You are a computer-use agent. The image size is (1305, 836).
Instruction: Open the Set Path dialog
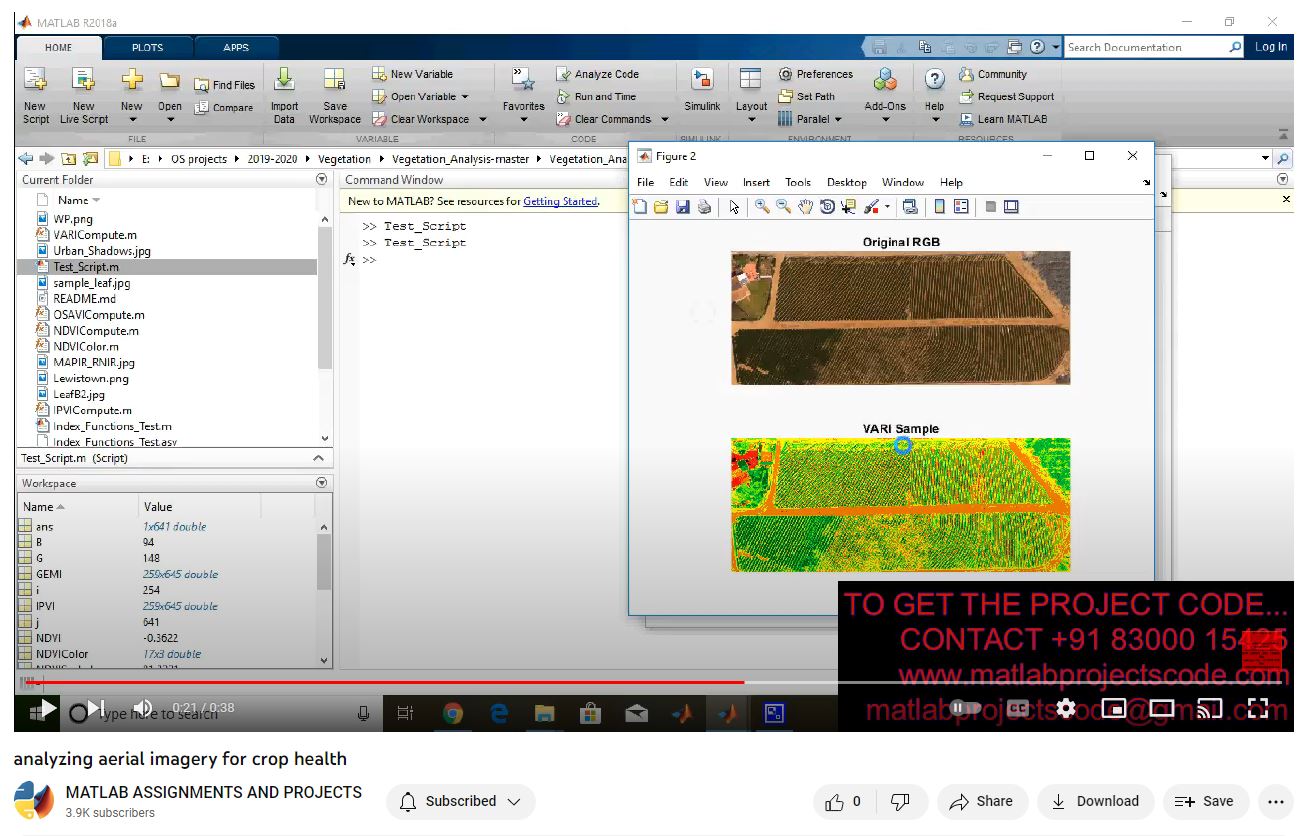pyautogui.click(x=806, y=97)
